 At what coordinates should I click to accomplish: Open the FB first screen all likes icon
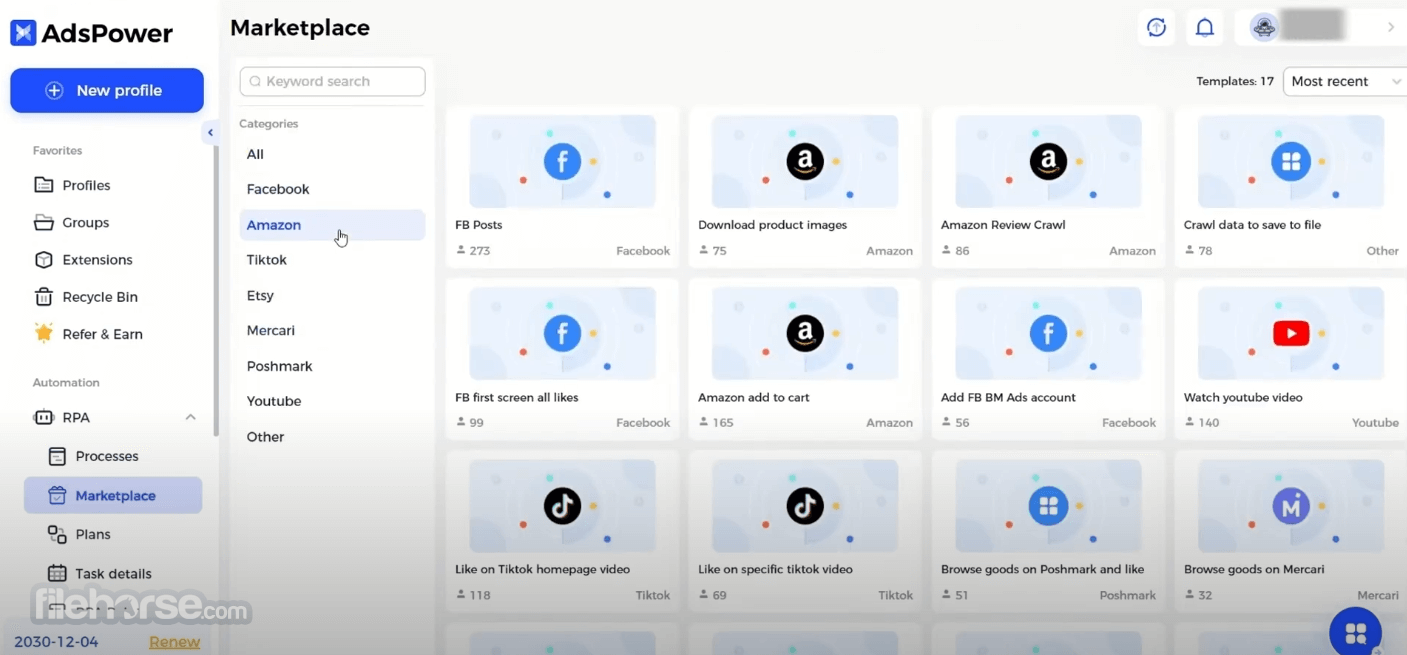(562, 334)
